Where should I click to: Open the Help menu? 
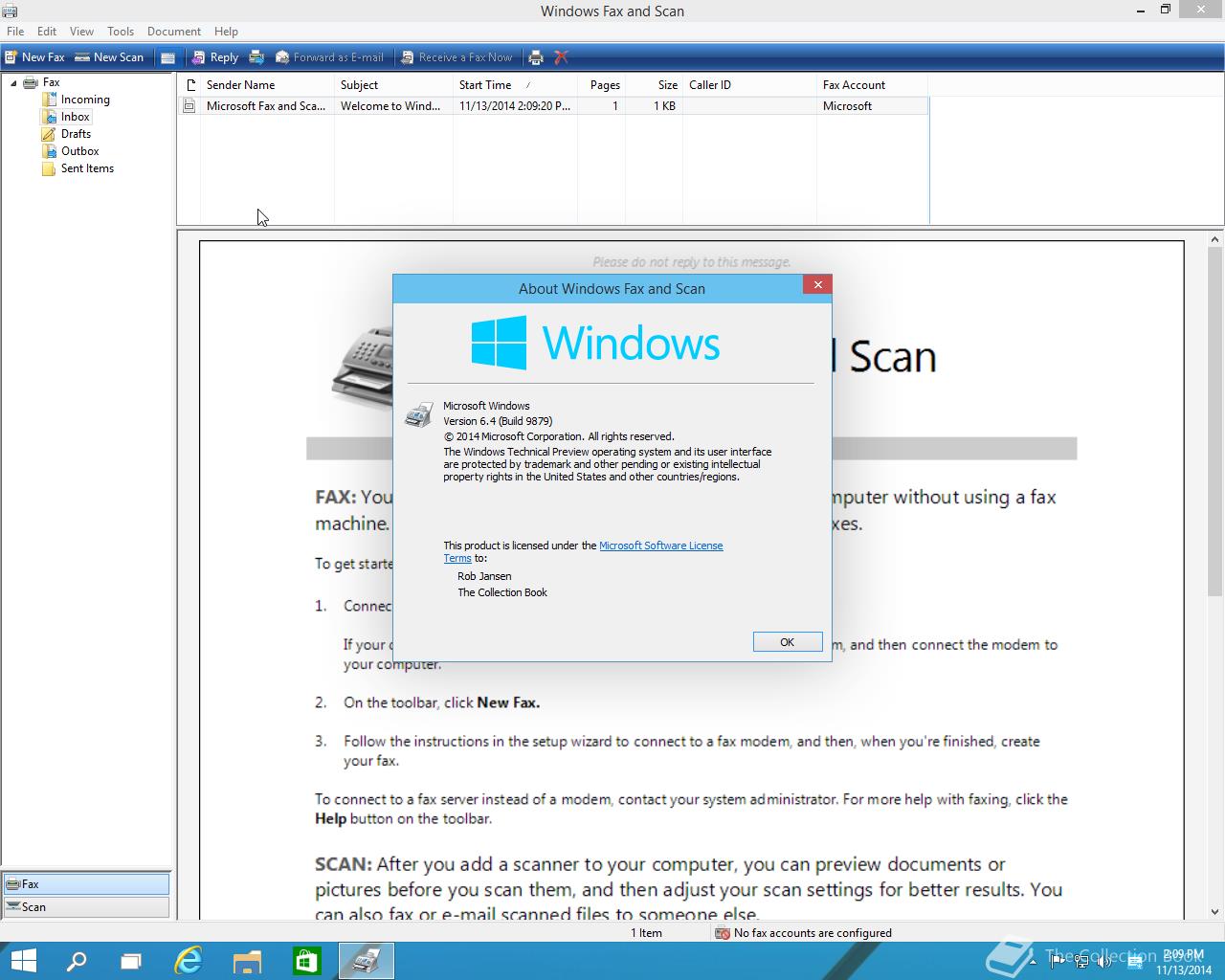(x=226, y=32)
